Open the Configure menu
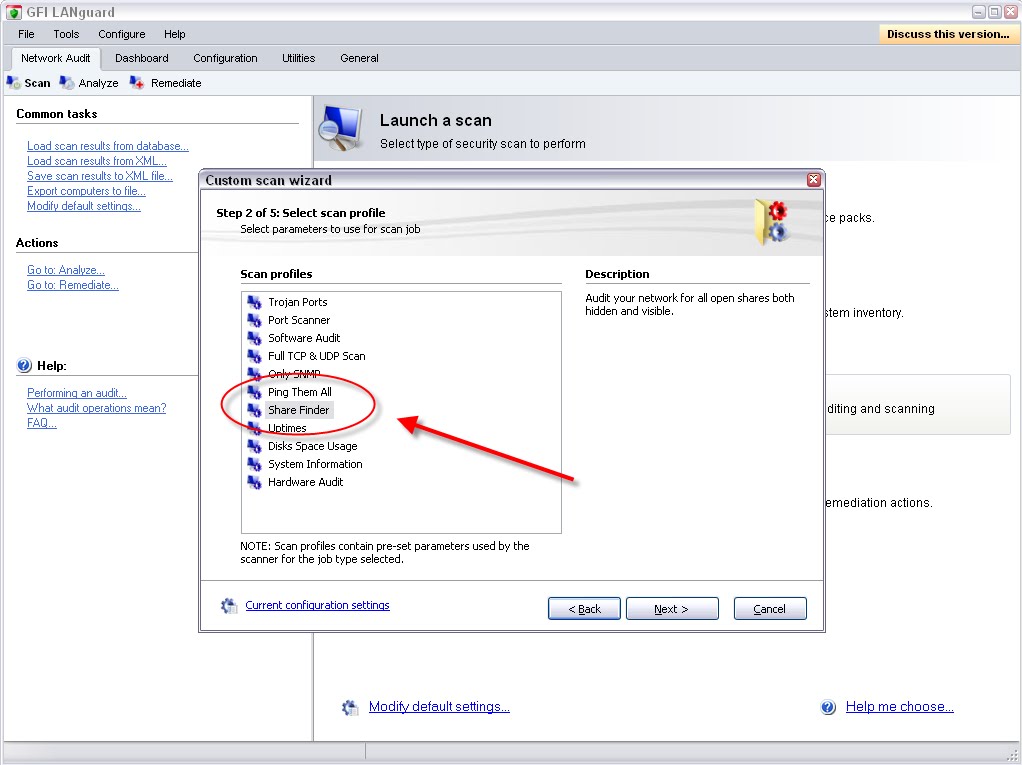Image resolution: width=1022 pixels, height=765 pixels. [121, 34]
